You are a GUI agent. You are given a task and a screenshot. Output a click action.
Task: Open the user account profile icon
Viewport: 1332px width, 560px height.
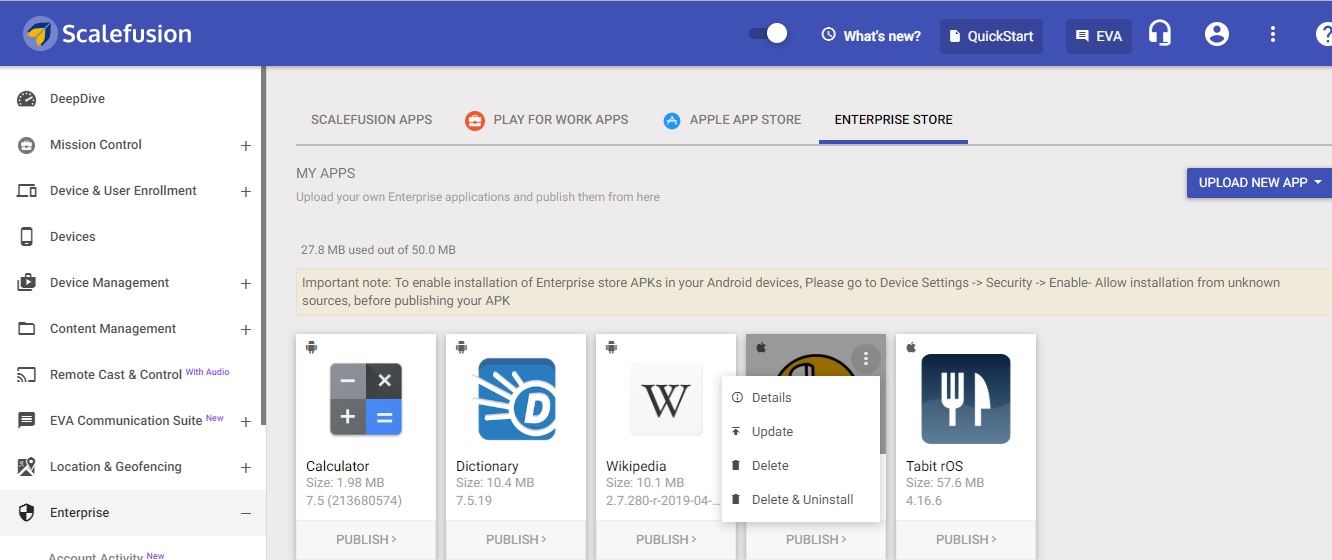click(1217, 34)
